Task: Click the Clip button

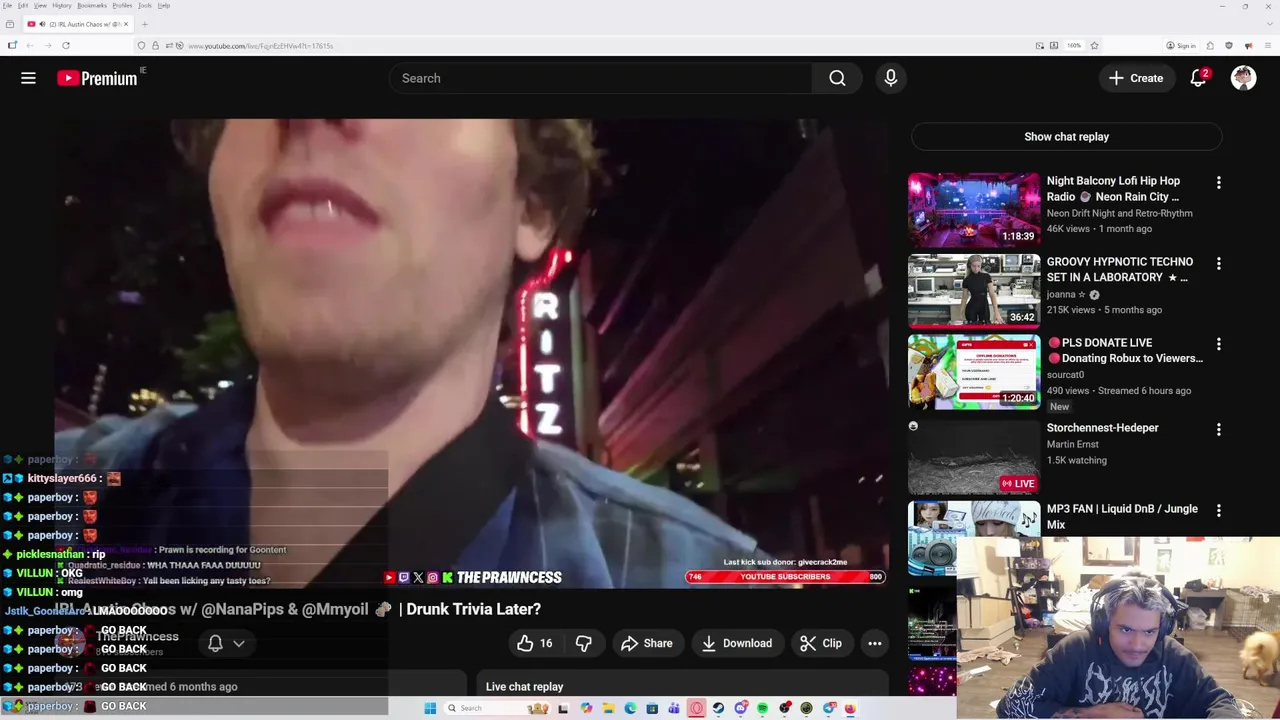Action: [820, 643]
